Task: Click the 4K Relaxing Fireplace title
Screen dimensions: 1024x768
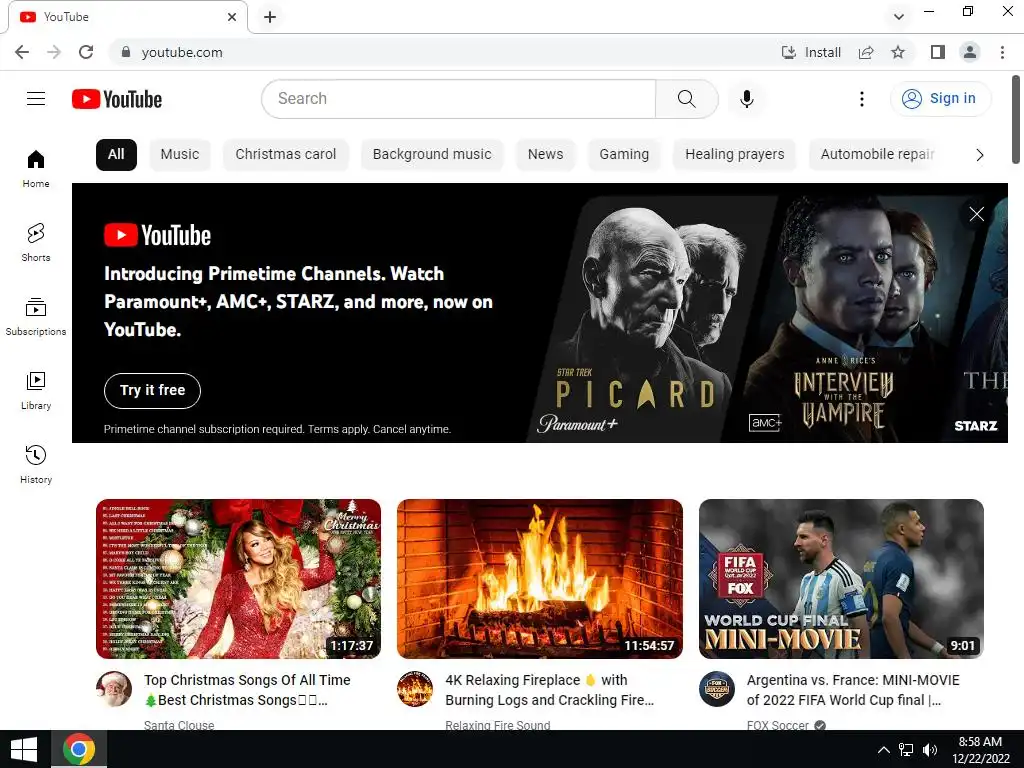Action: pos(549,690)
